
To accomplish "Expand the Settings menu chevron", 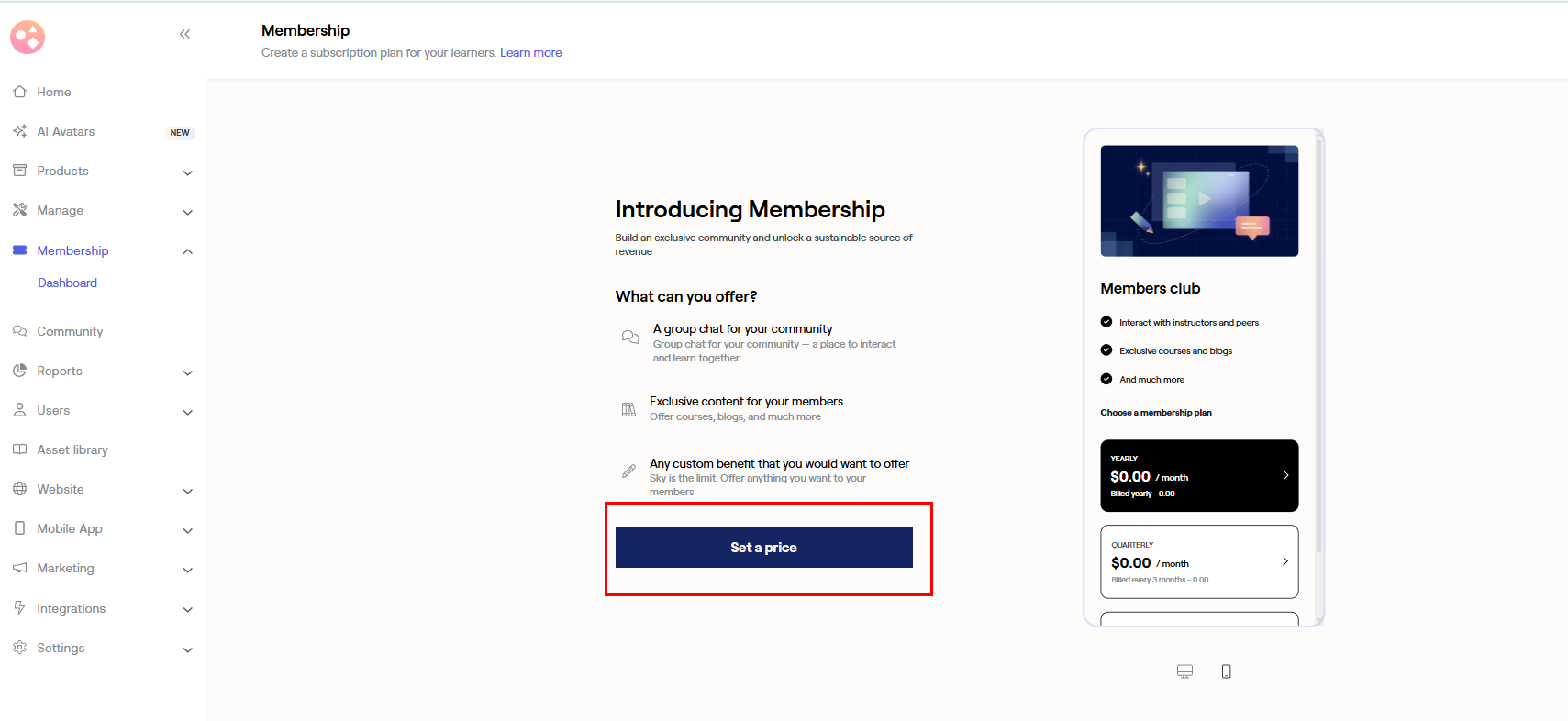I will click(187, 649).
